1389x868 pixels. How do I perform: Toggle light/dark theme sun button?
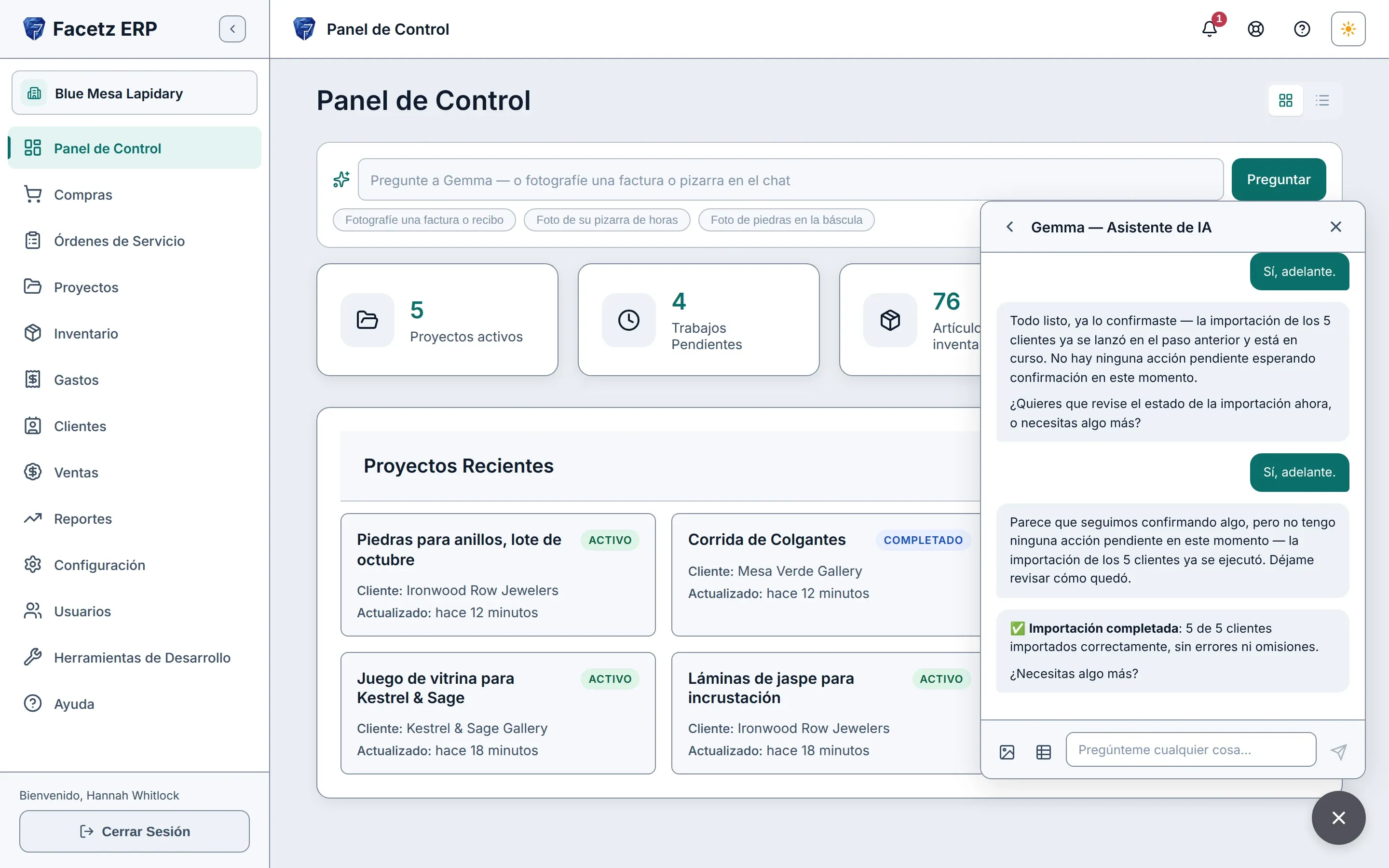[x=1348, y=29]
